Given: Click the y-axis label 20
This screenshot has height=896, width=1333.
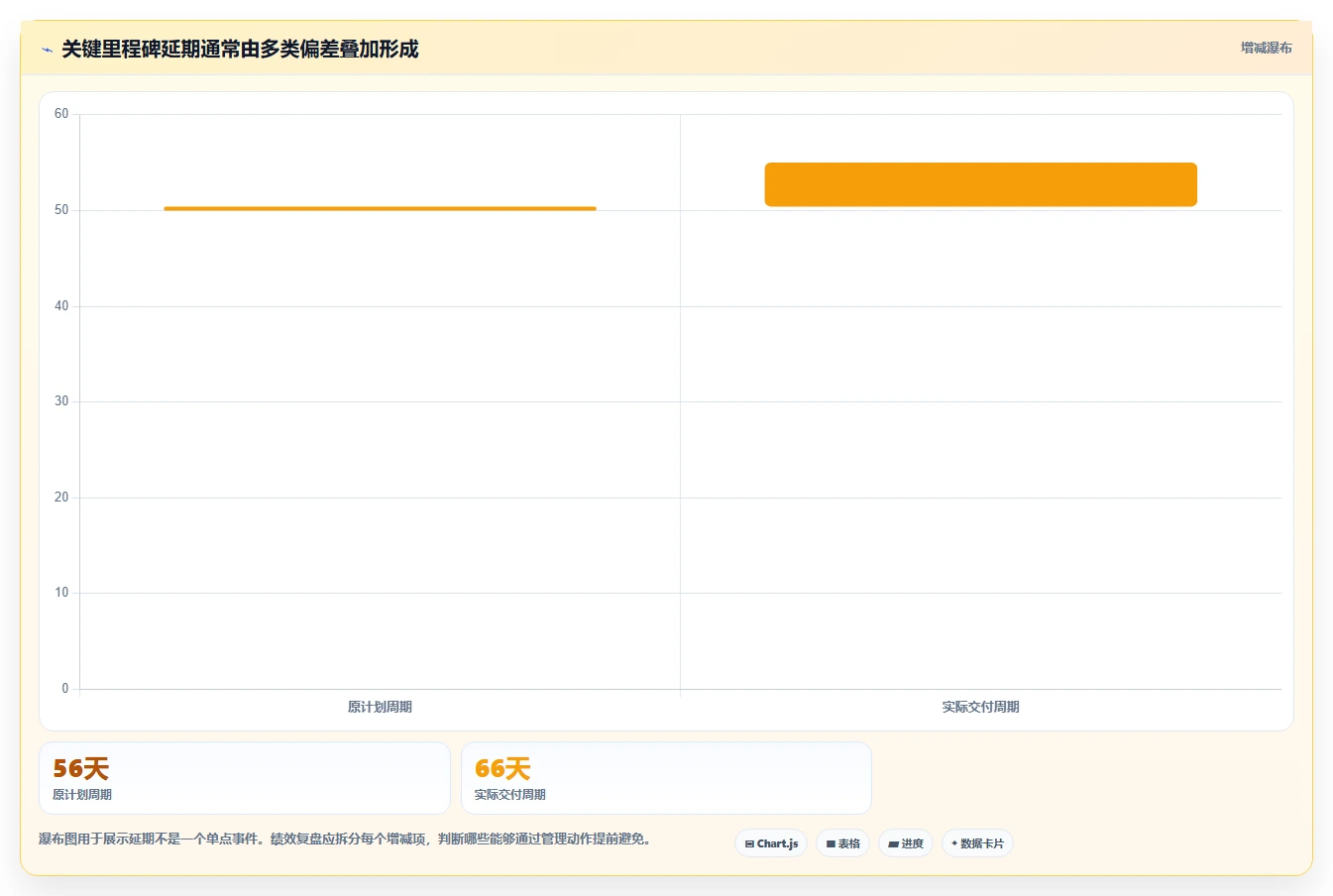Looking at the screenshot, I should [x=61, y=498].
